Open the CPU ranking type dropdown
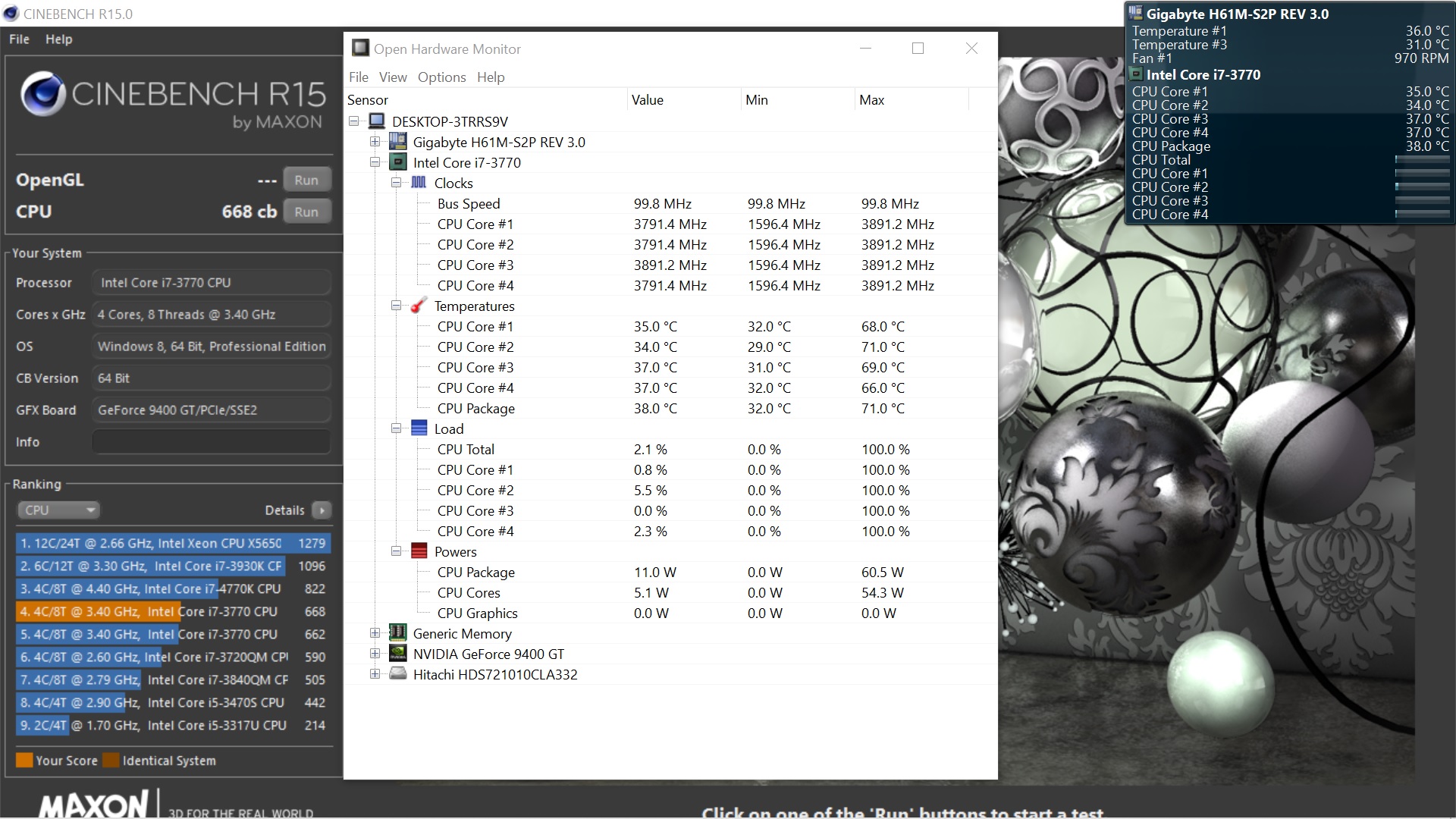 58,510
